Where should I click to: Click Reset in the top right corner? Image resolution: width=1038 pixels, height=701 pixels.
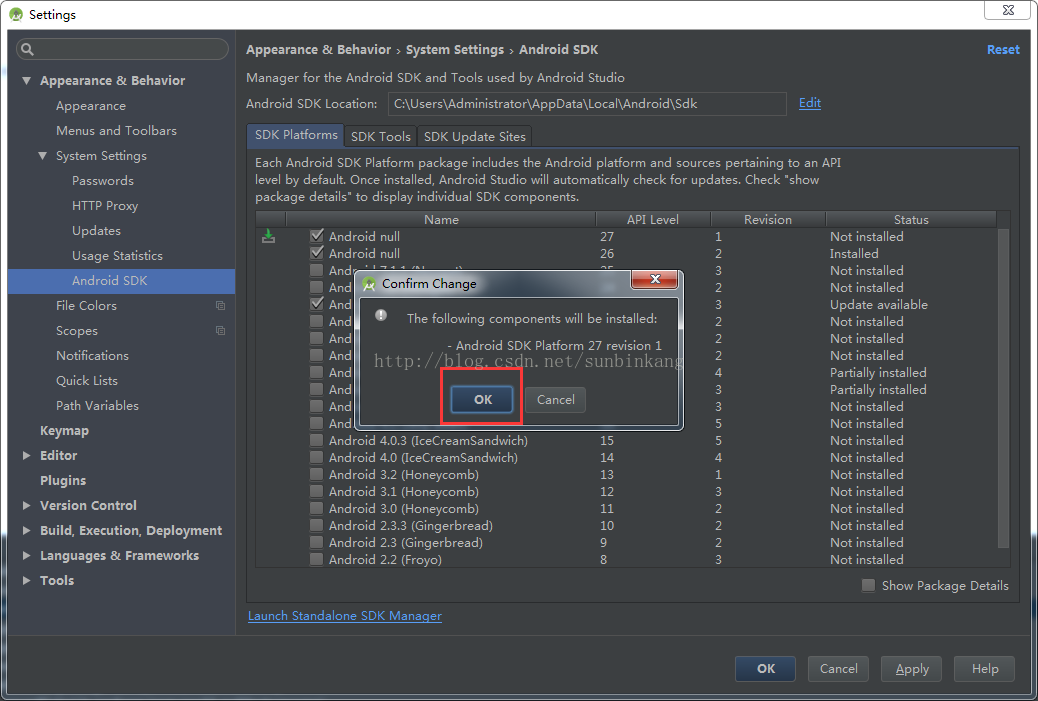[x=1003, y=49]
